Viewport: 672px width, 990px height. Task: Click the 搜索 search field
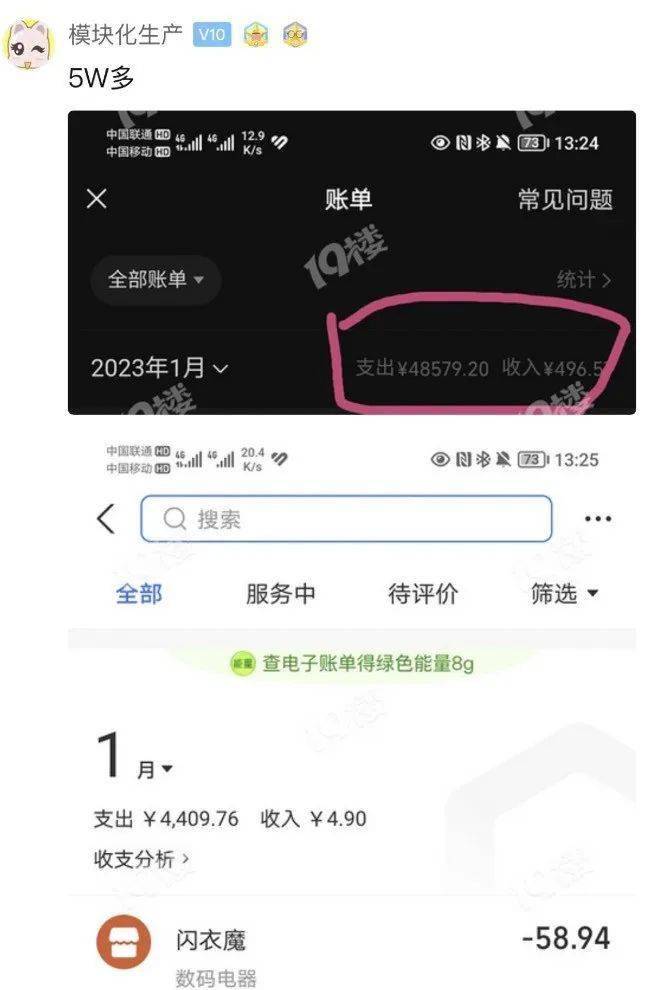click(346, 519)
